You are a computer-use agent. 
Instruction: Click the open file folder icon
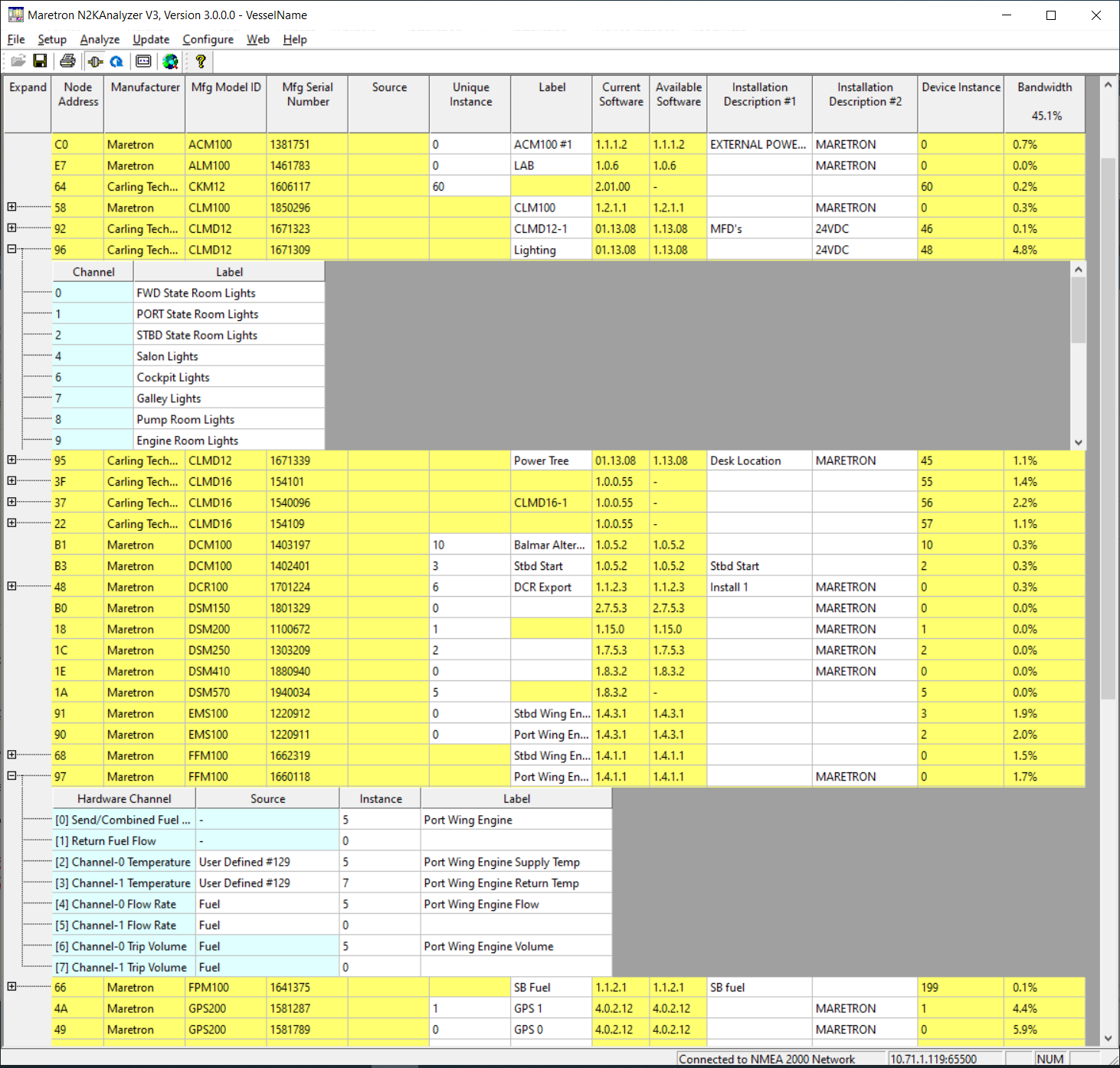[x=18, y=61]
